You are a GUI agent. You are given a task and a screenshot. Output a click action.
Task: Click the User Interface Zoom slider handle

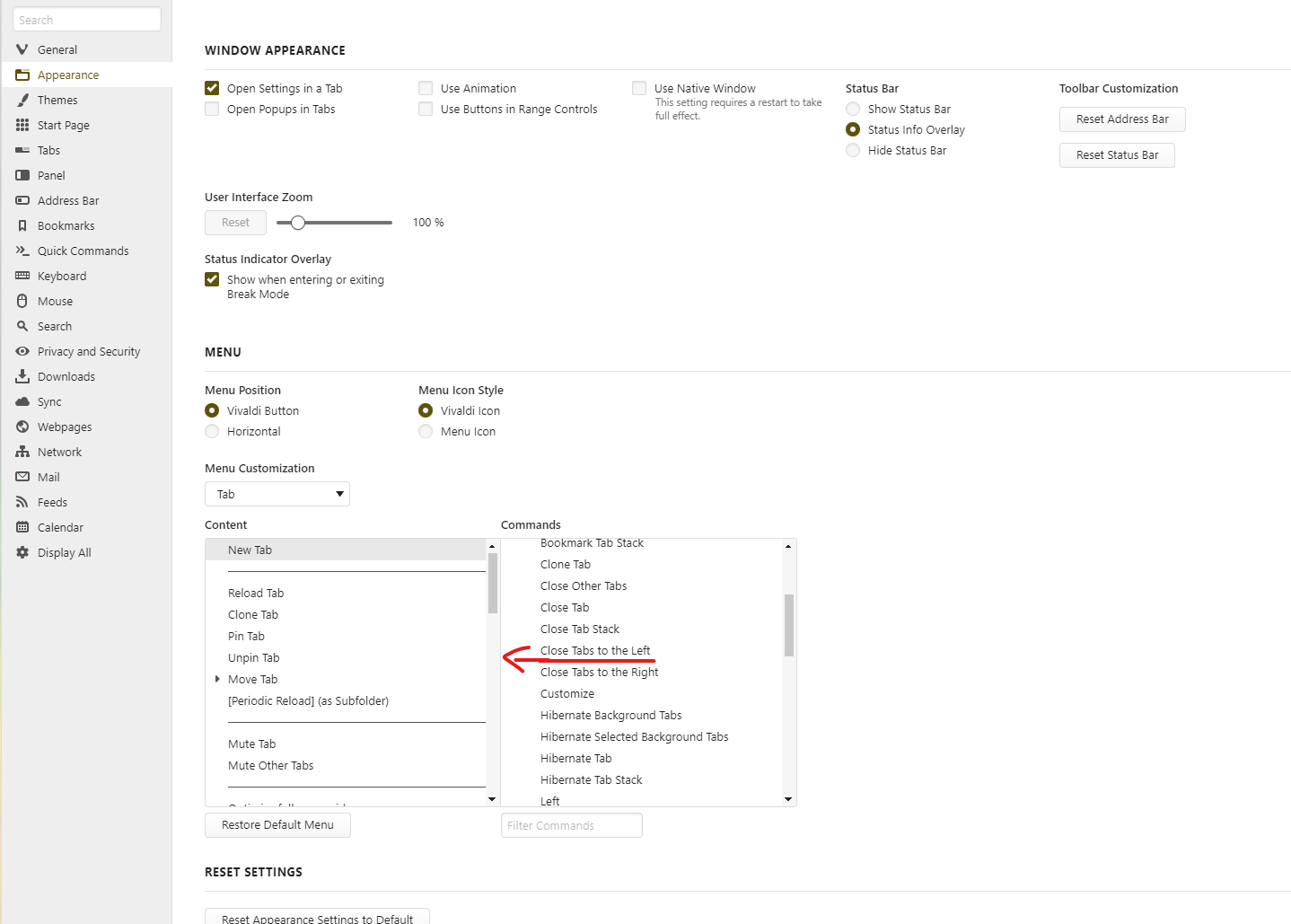point(298,223)
